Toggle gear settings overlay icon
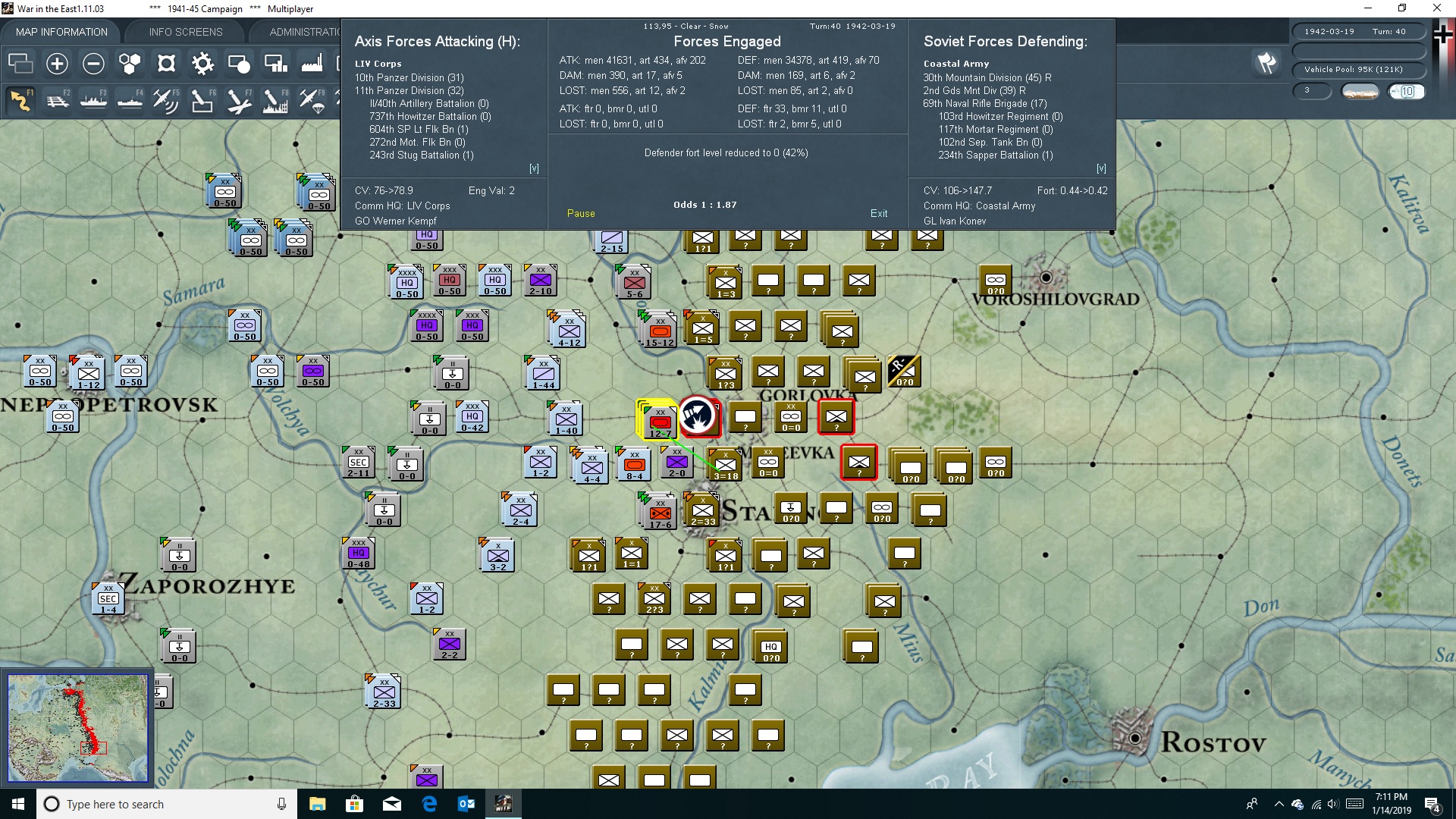 (x=202, y=64)
